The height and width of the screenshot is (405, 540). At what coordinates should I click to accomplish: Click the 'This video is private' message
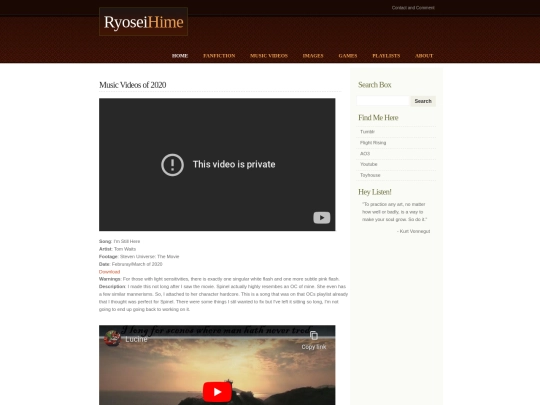[x=234, y=164]
